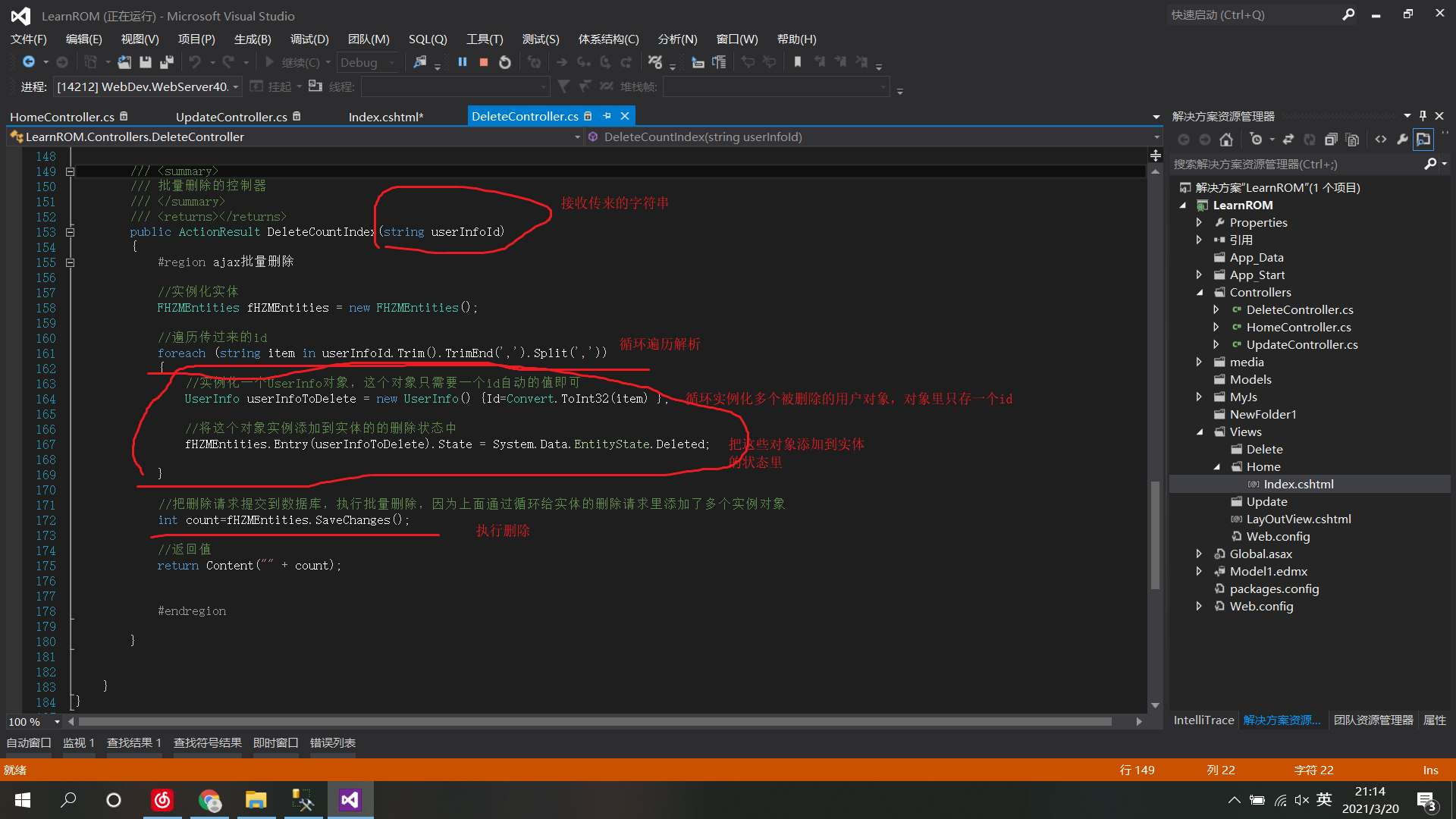The height and width of the screenshot is (819, 1456).
Task: Click the Step Over debug icon
Action: click(604, 62)
